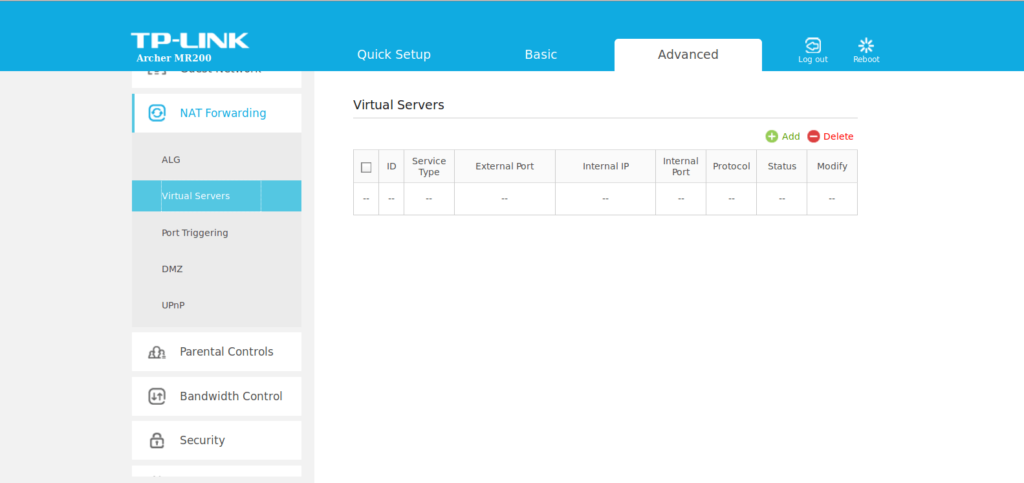Go to the DMZ settings

(172, 269)
